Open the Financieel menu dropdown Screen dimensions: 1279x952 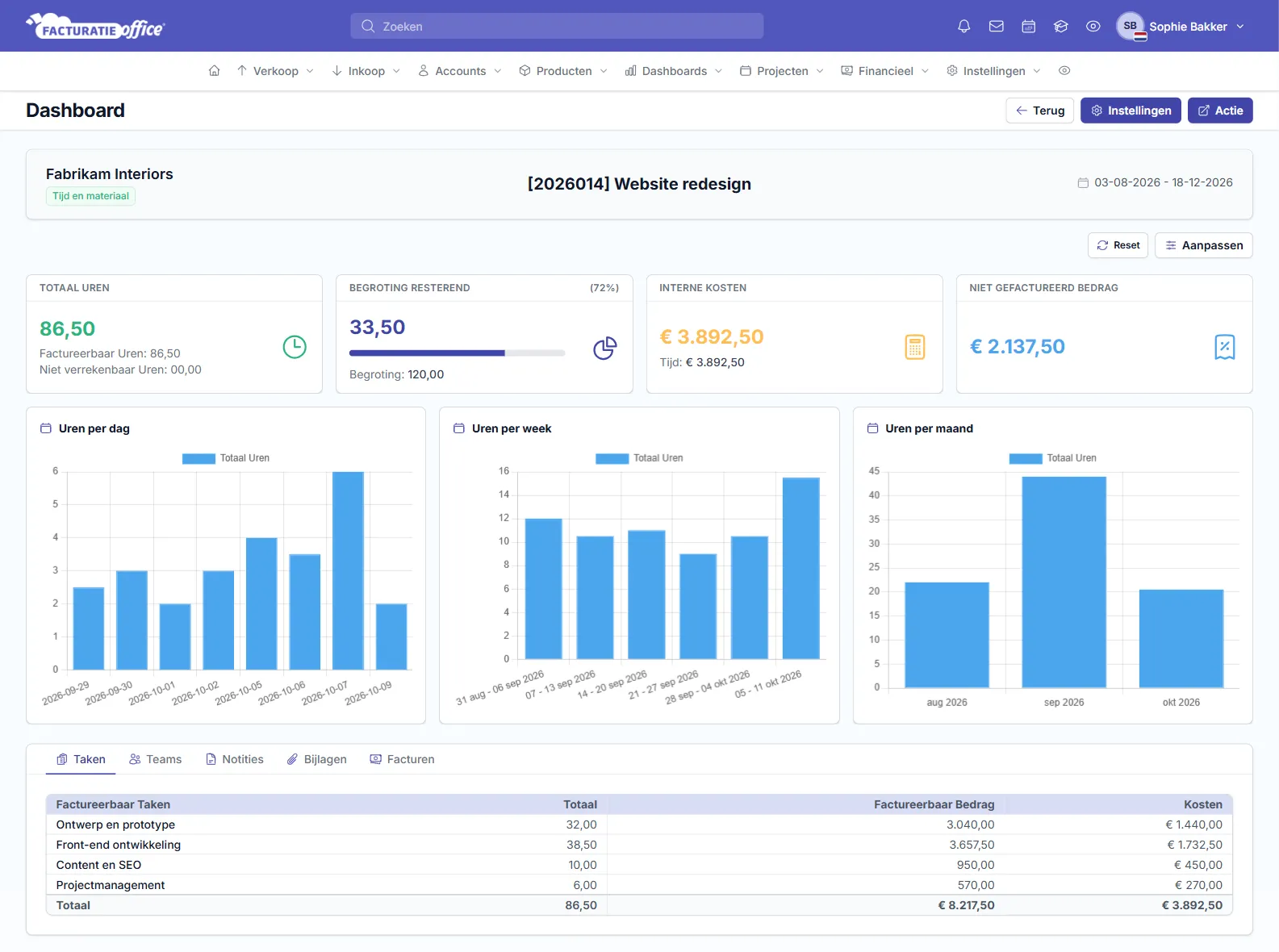click(x=885, y=71)
